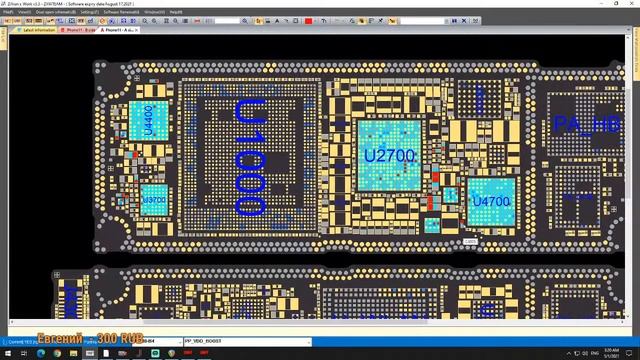Viewport: 640px width, 360px height.
Task: Click the binoculars search icon
Action: coord(454,21)
